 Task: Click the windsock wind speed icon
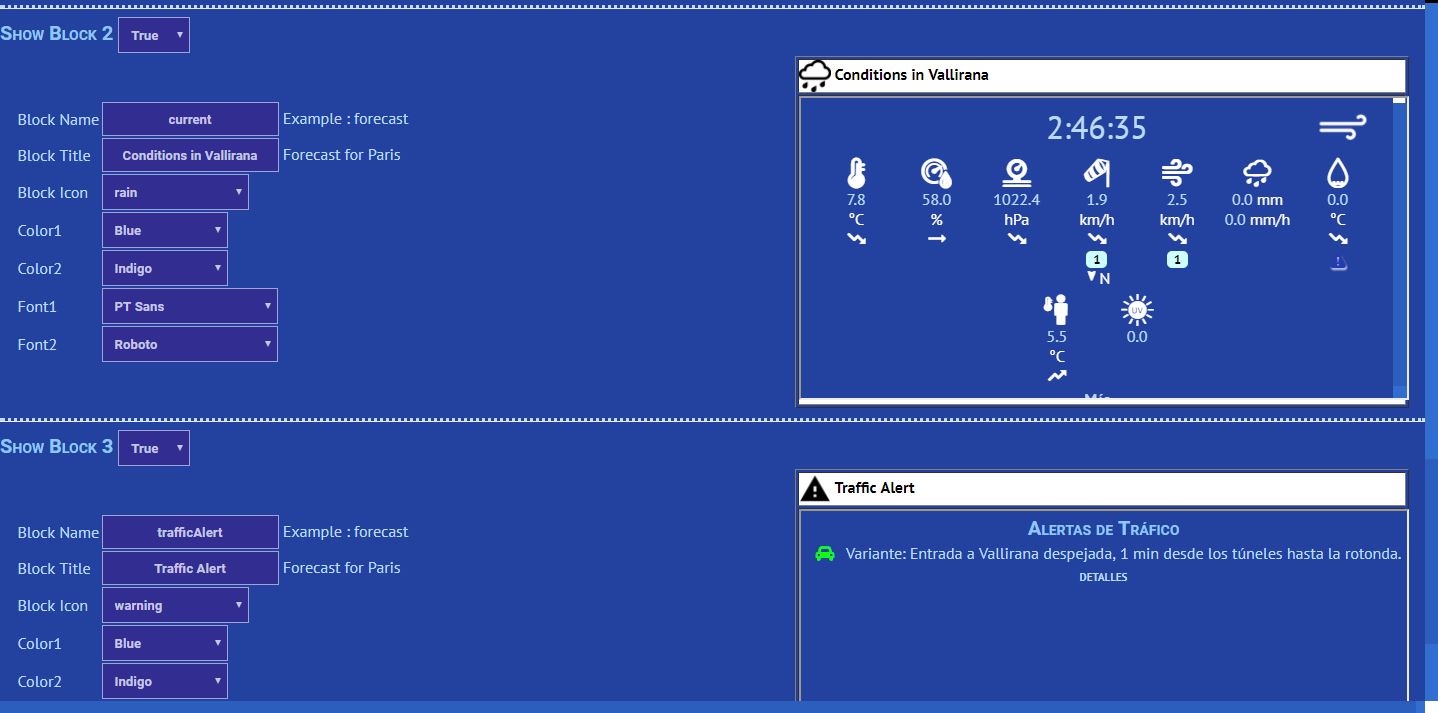click(1096, 173)
